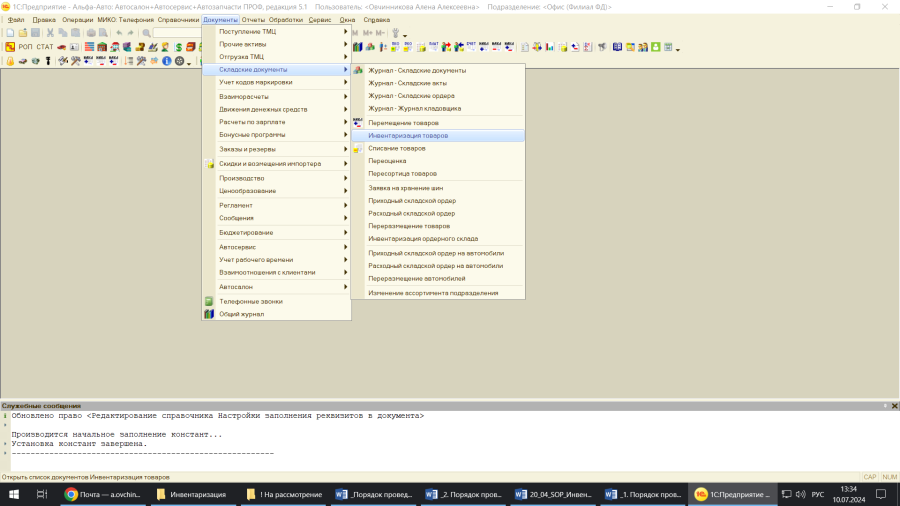Choose Журнал - Складские документы
Viewport: 900px width, 506px height.
(x=438, y=70)
